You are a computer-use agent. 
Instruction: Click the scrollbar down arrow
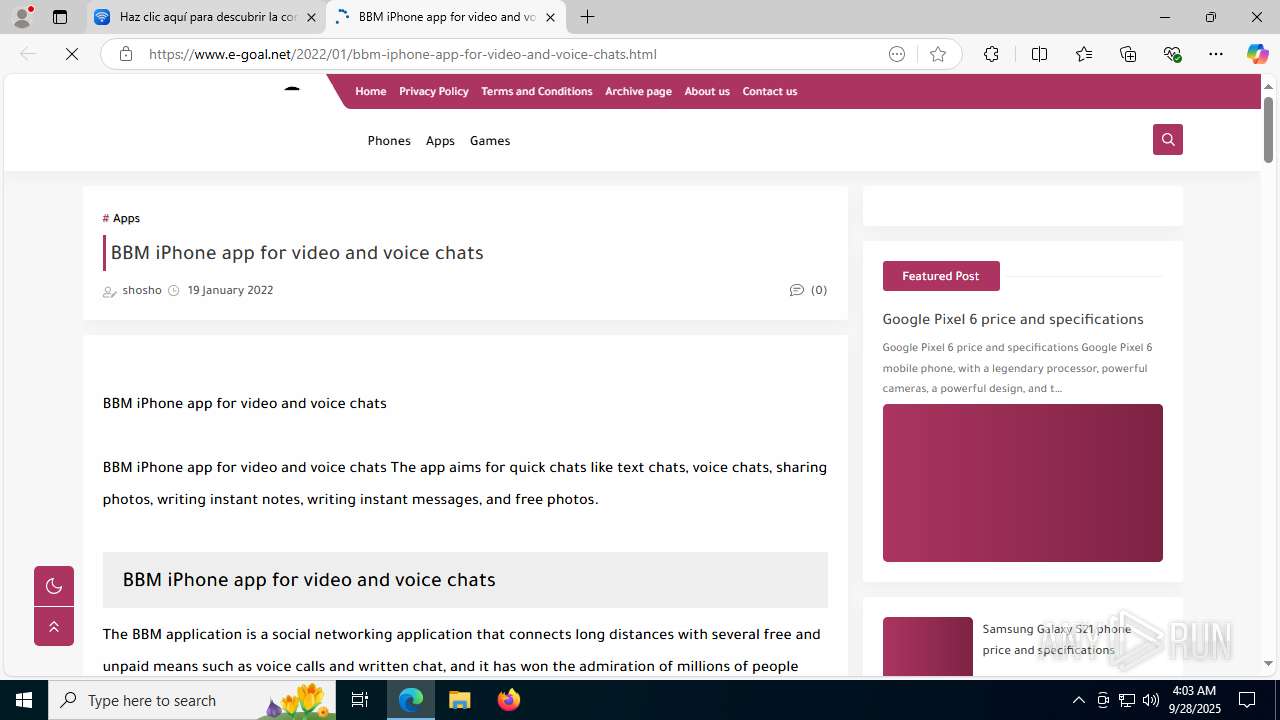(x=1268, y=663)
